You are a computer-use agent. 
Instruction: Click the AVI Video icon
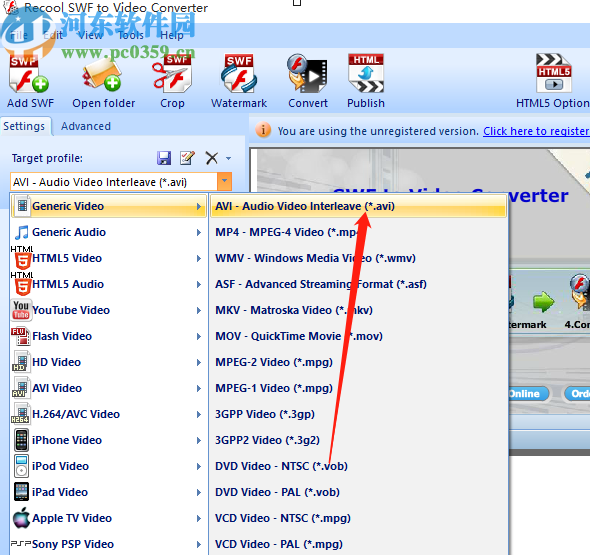click(x=21, y=388)
